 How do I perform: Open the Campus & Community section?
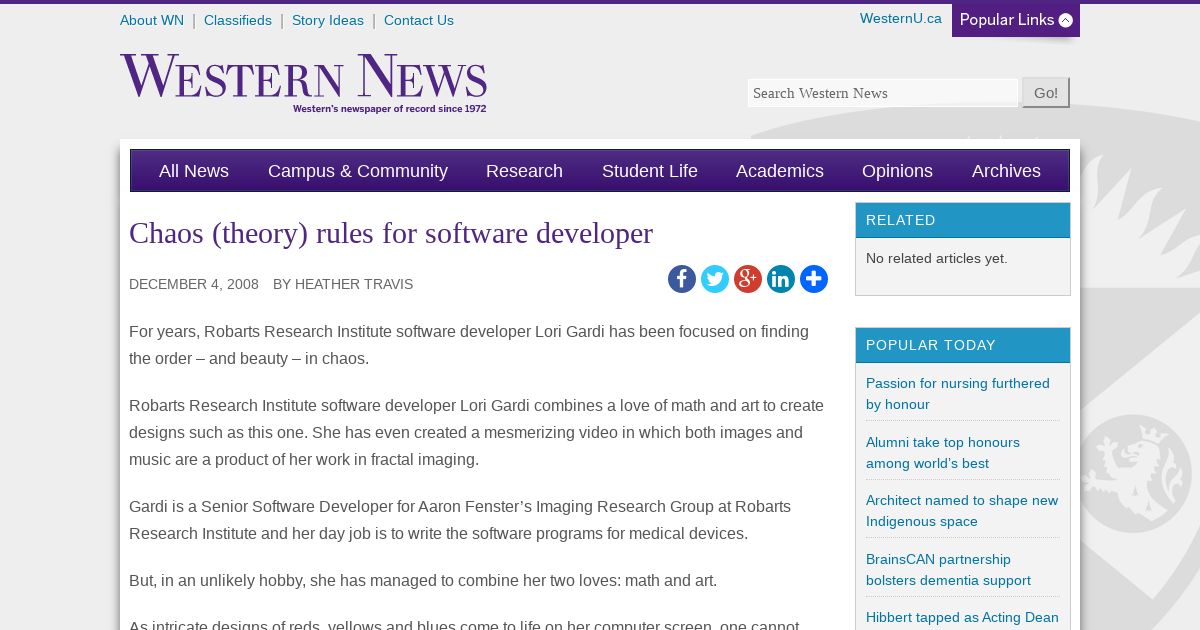click(x=358, y=171)
